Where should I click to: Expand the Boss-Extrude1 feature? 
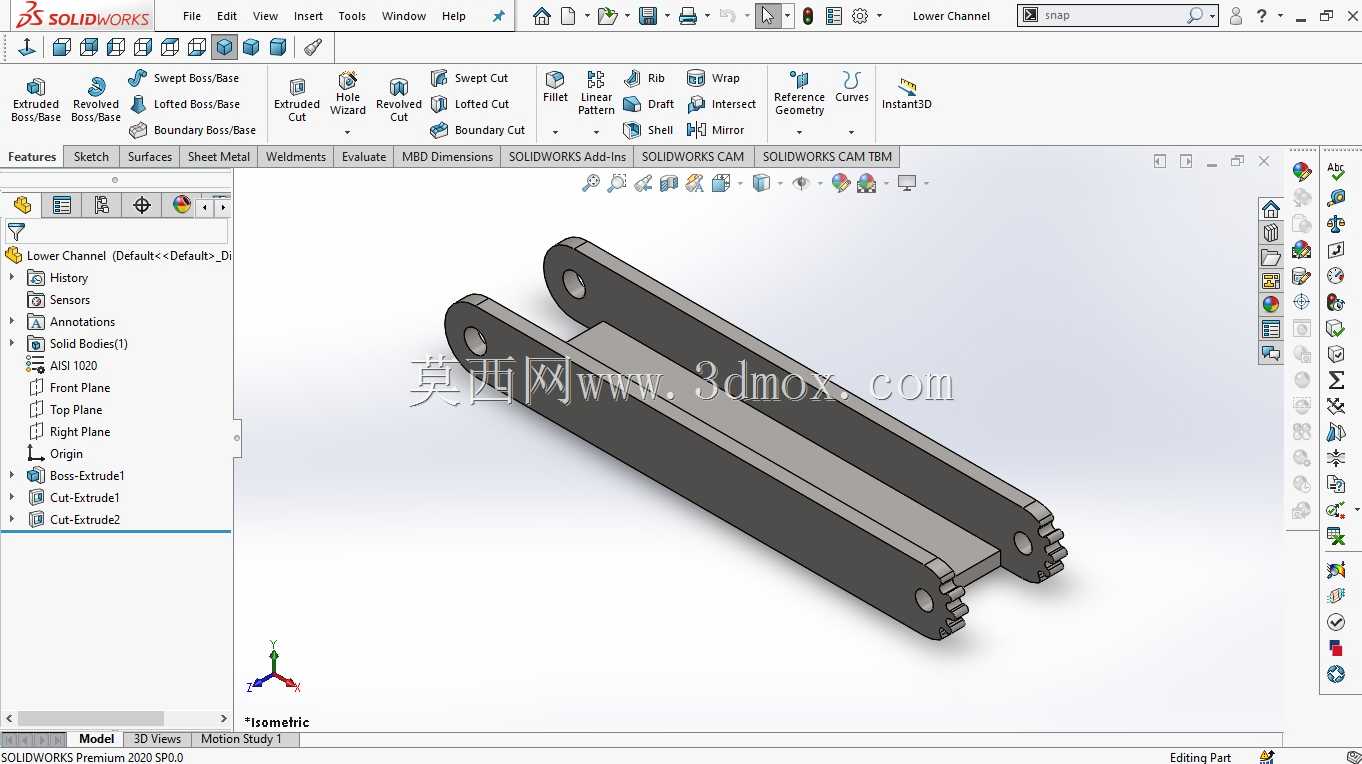(x=12, y=476)
